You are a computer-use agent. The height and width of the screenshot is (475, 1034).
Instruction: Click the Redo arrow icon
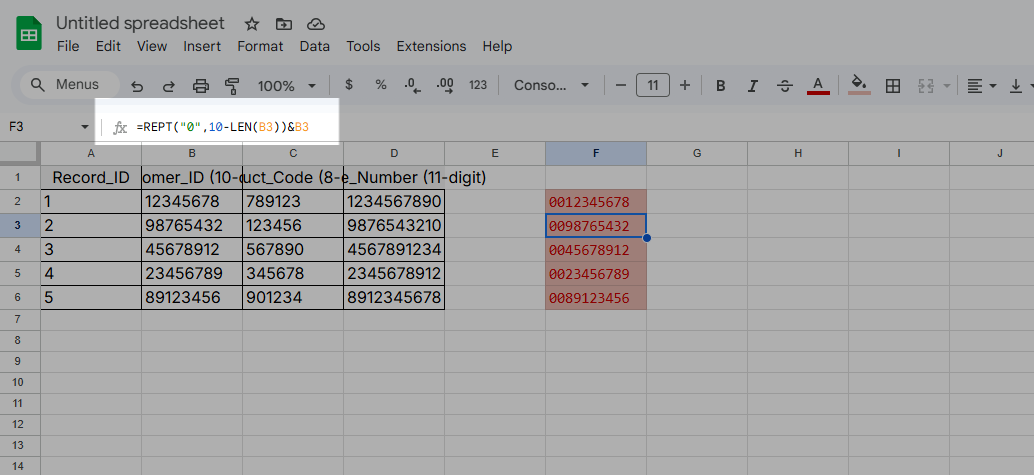[169, 86]
